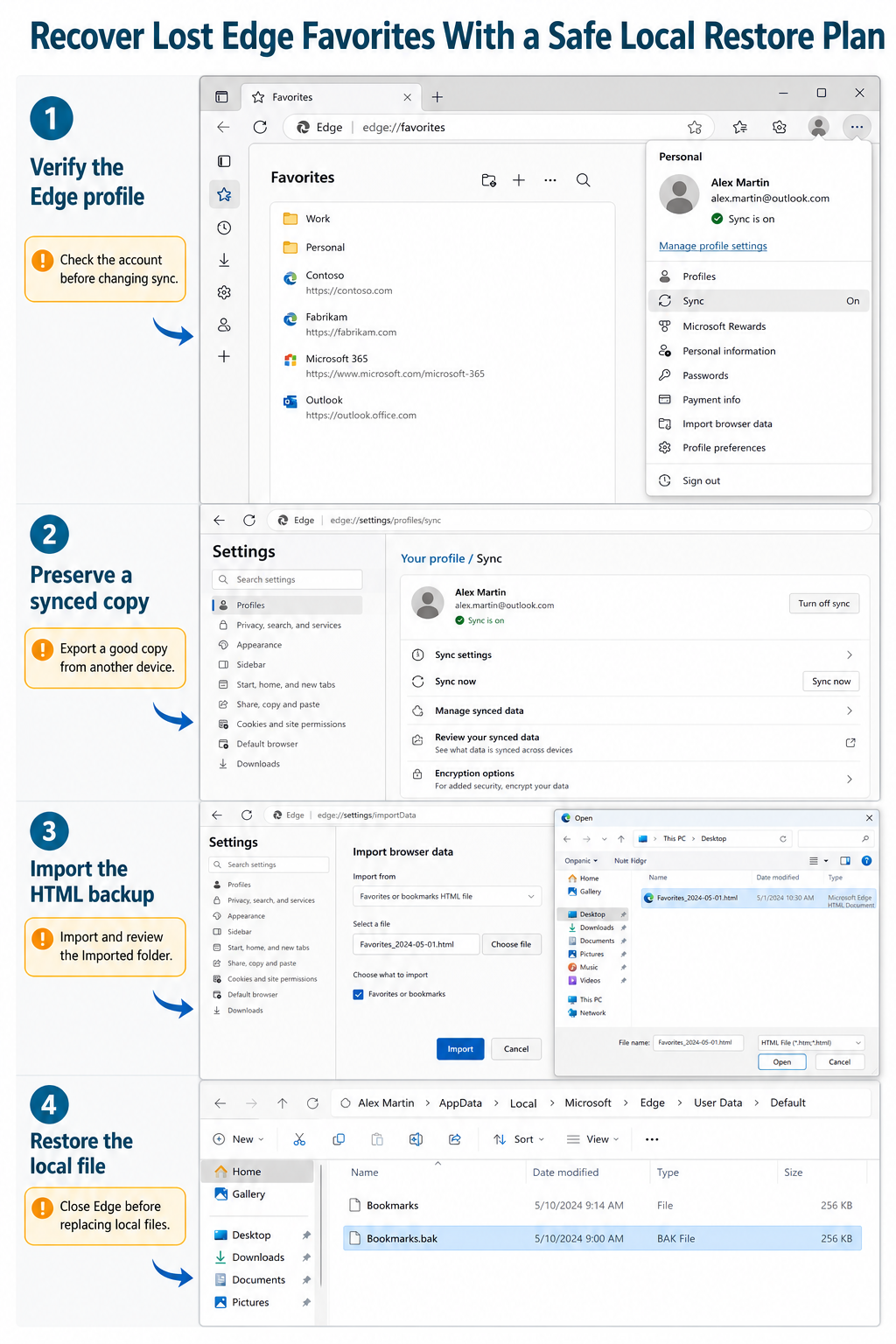Click the Copy icon in File Explorer toolbar
This screenshot has width=896, height=1344.
point(339,1139)
